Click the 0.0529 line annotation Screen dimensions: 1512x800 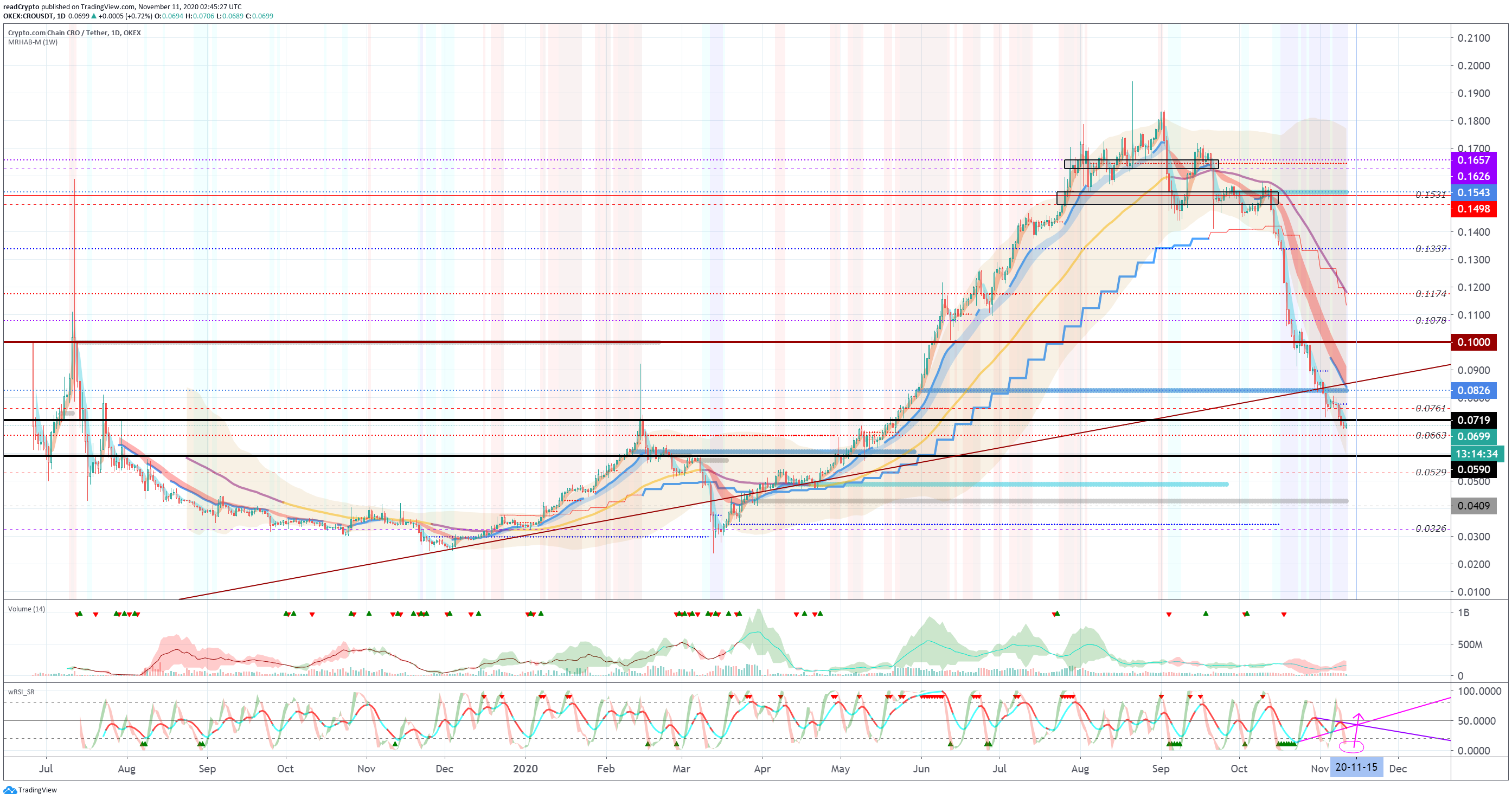(x=1431, y=472)
